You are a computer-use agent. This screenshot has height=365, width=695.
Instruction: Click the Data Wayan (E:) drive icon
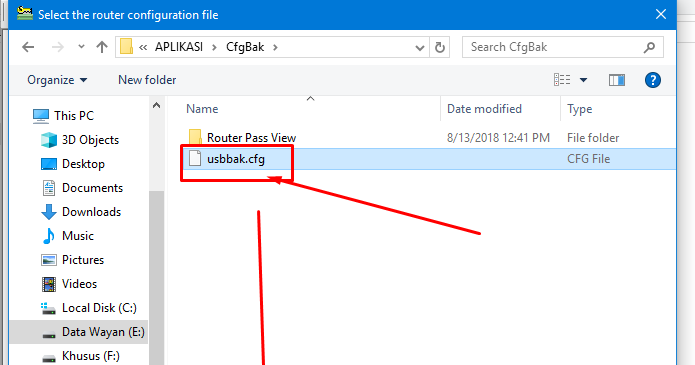(x=49, y=335)
